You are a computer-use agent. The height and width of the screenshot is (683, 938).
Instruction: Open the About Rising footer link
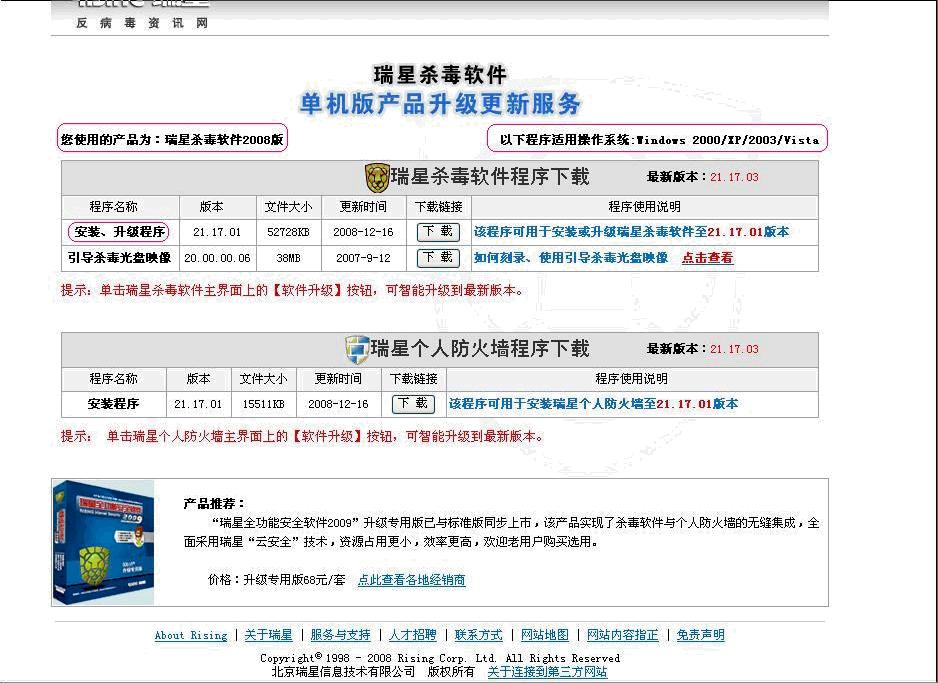(191, 635)
